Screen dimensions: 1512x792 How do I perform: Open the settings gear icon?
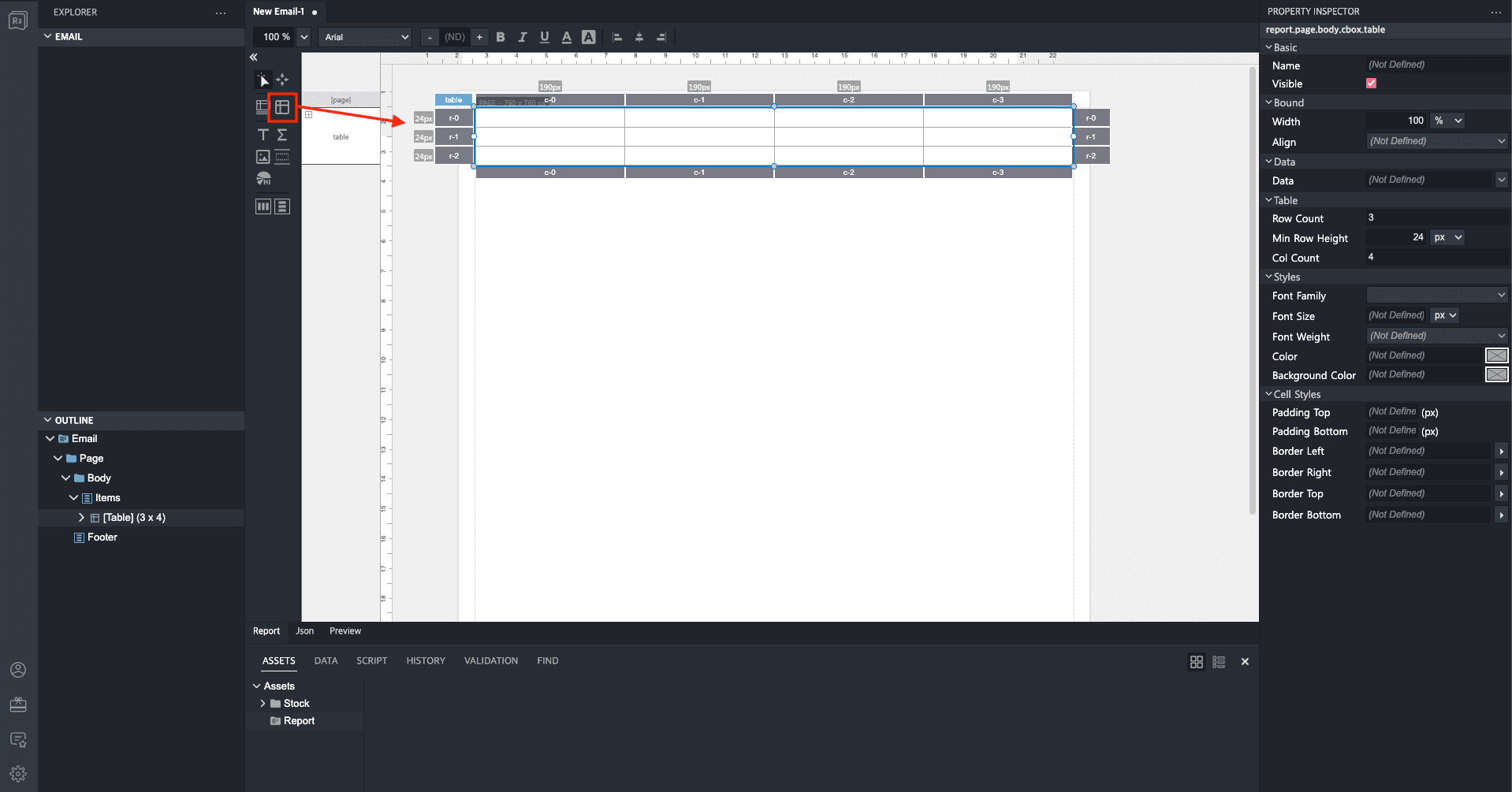(x=18, y=774)
